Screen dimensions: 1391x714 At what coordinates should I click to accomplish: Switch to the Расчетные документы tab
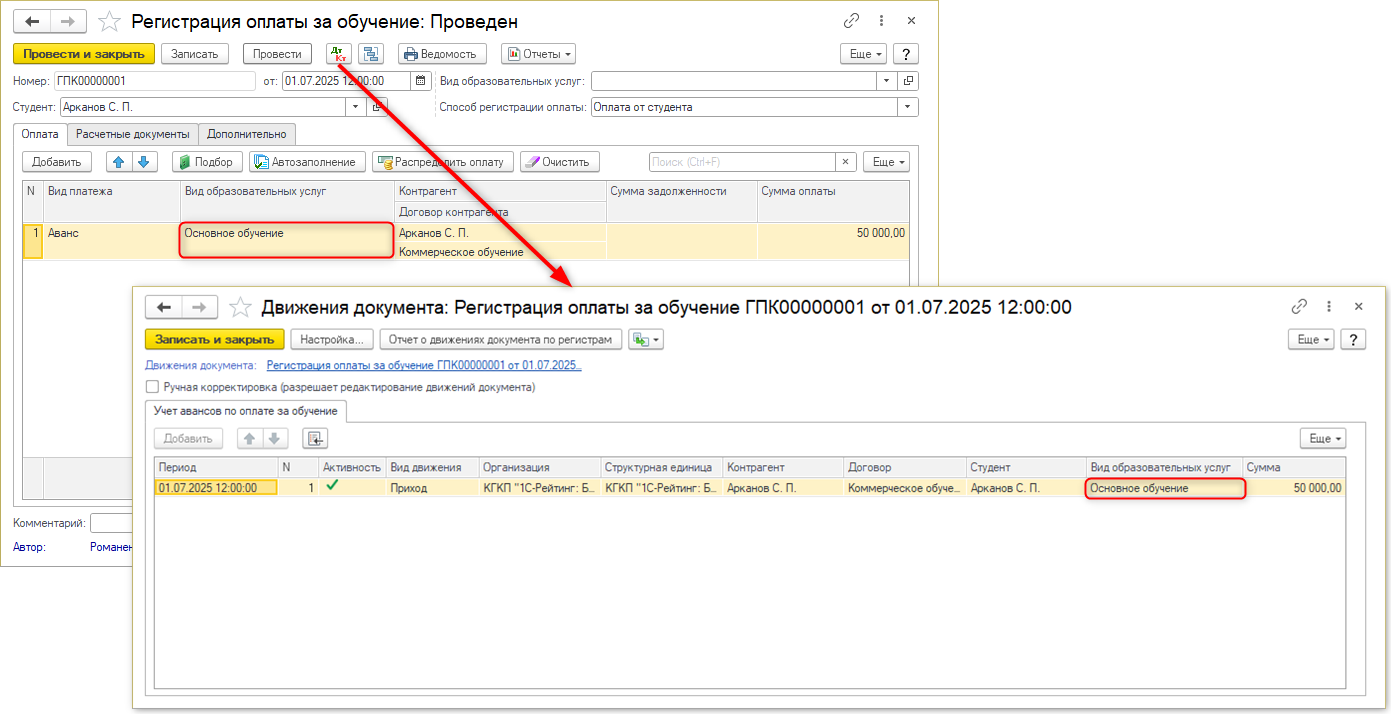click(x=132, y=134)
